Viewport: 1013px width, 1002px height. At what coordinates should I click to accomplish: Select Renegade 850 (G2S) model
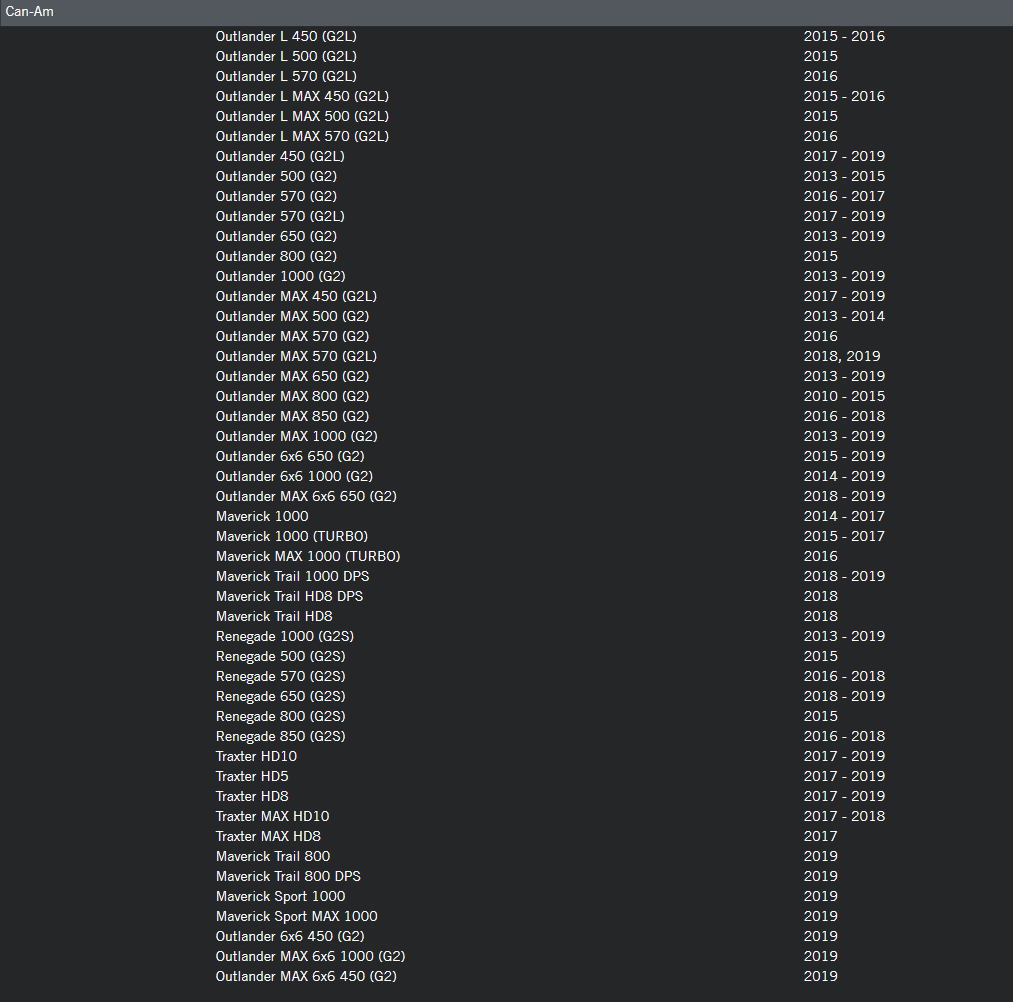[280, 737]
